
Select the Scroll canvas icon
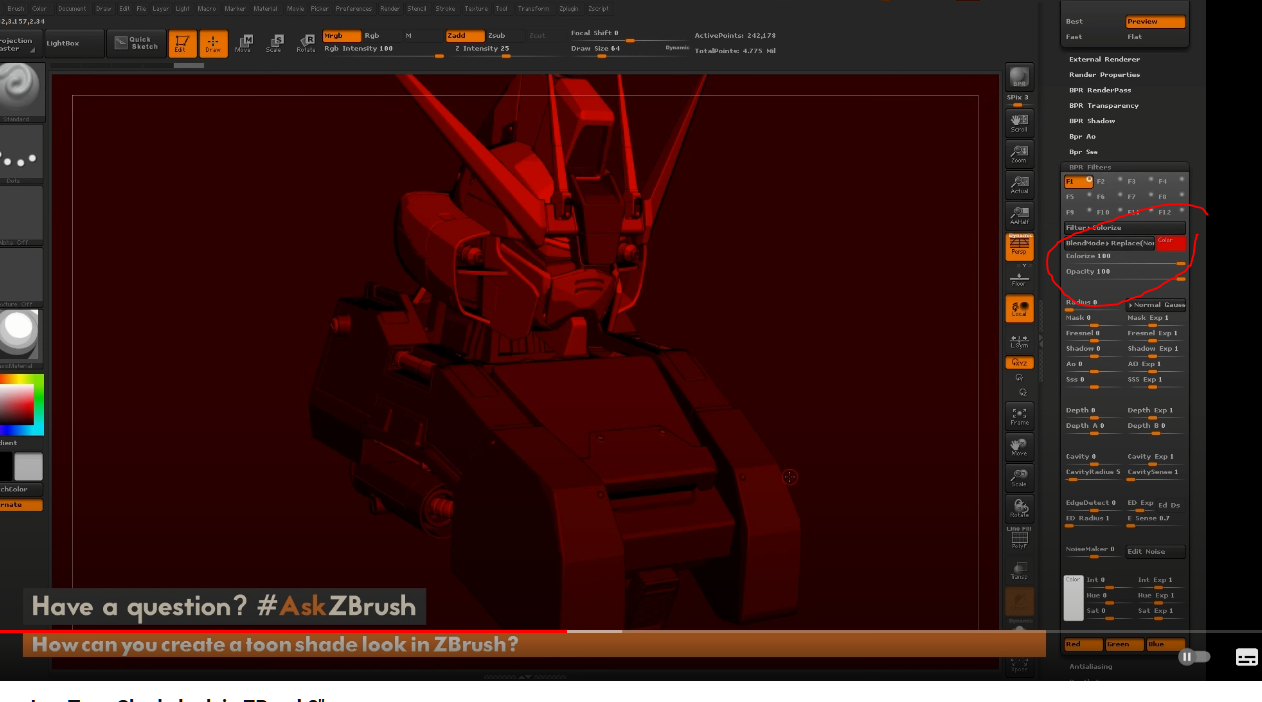pos(1019,122)
